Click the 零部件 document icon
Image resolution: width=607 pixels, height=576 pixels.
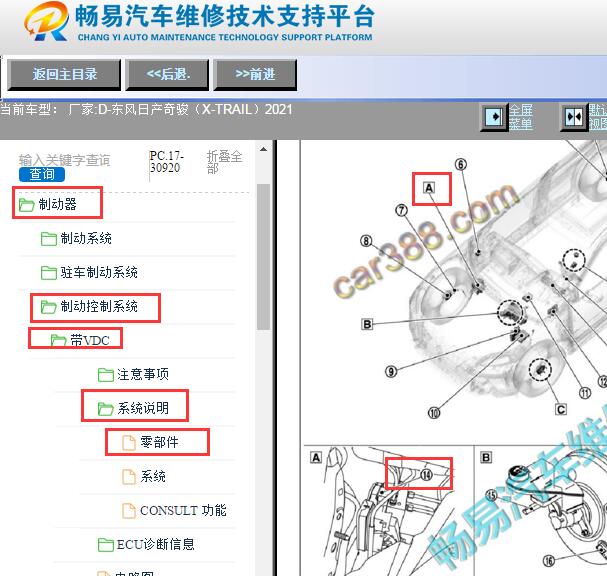click(x=129, y=442)
